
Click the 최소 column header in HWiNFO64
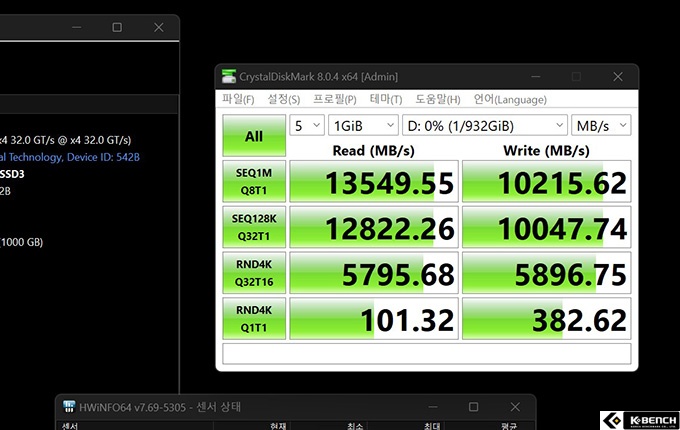pos(355,426)
